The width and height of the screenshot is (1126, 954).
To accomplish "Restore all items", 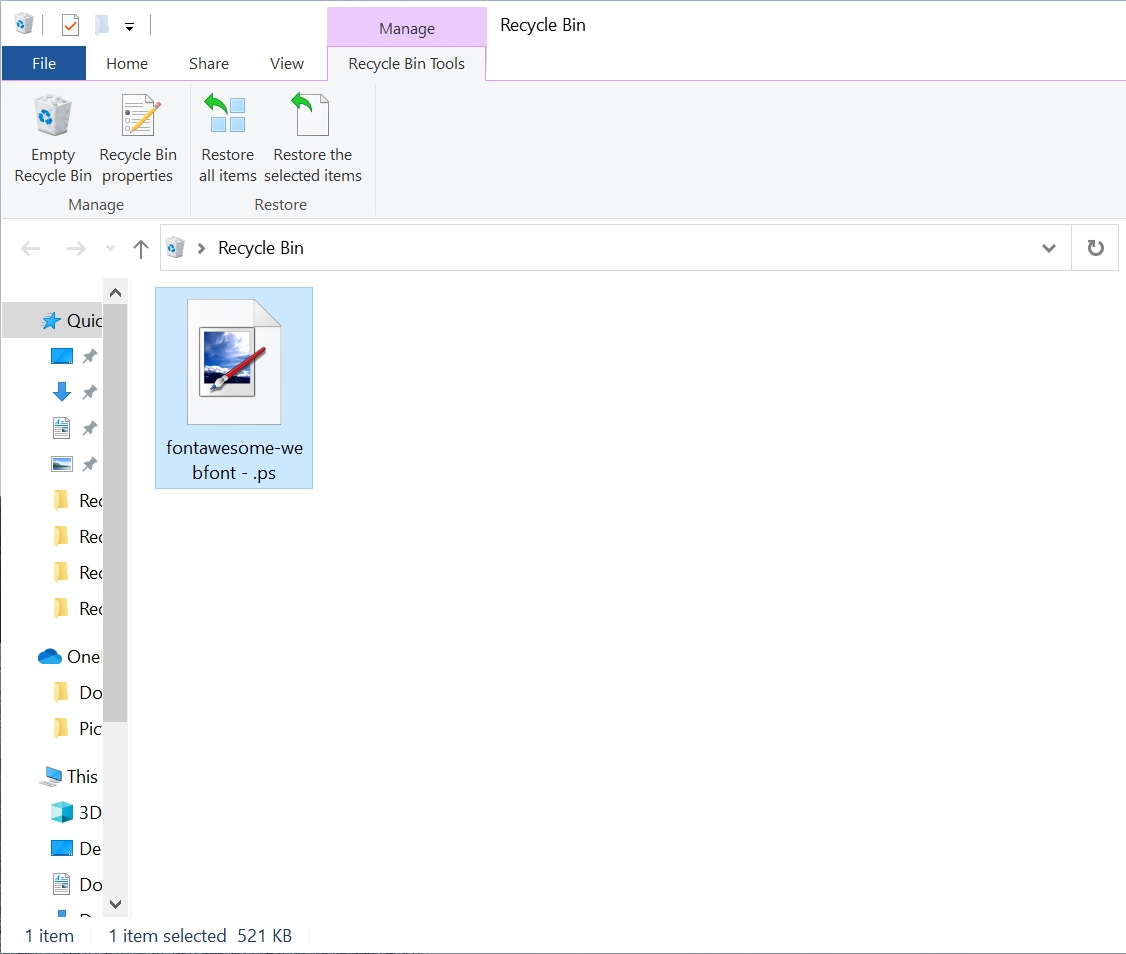I will tap(228, 140).
